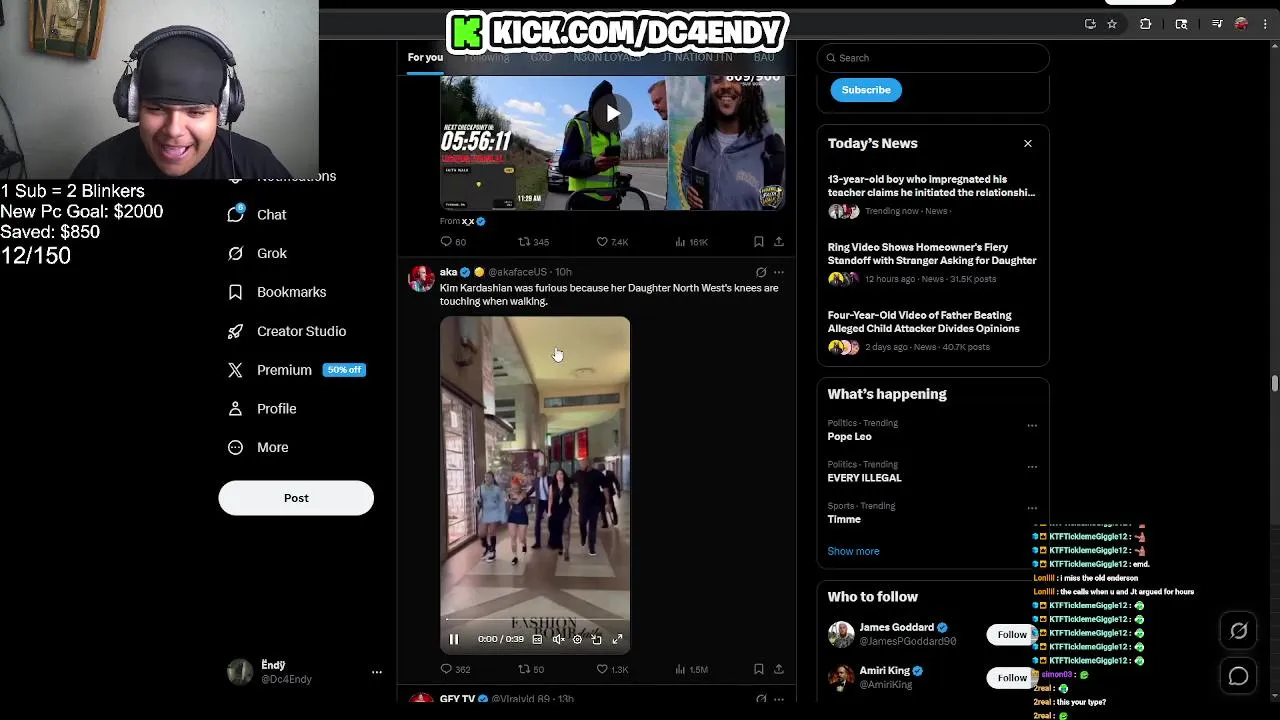
Task: Open the floating Grok button
Action: (1238, 631)
